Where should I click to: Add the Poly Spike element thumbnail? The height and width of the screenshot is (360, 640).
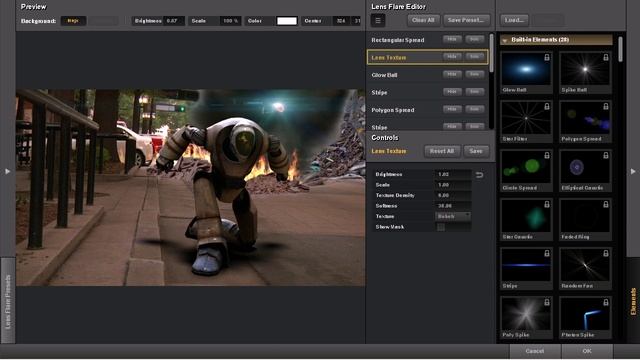526,317
